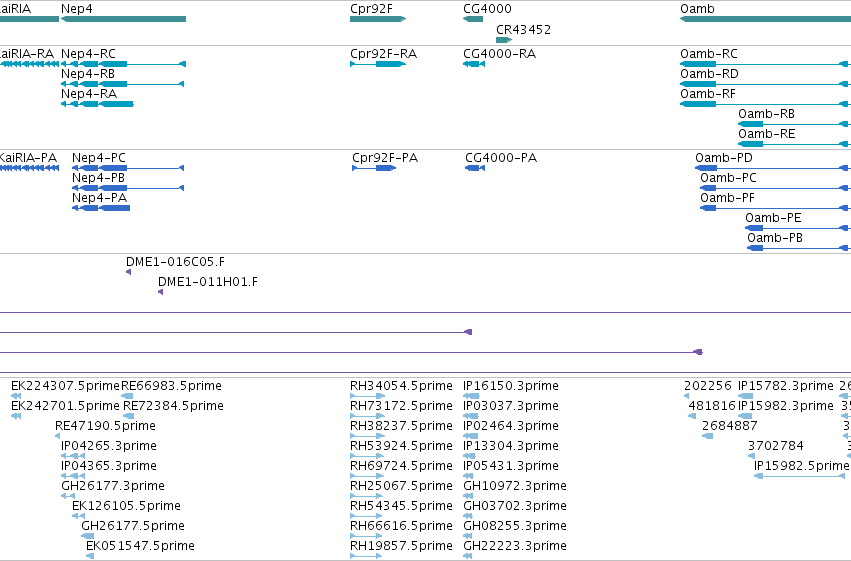This screenshot has width=851, height=561.
Task: Click the CG4000-RA transcript glyph
Action: (474, 64)
